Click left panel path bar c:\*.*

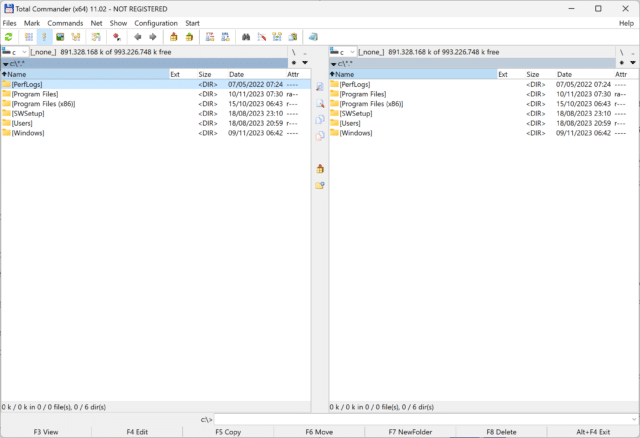point(144,64)
